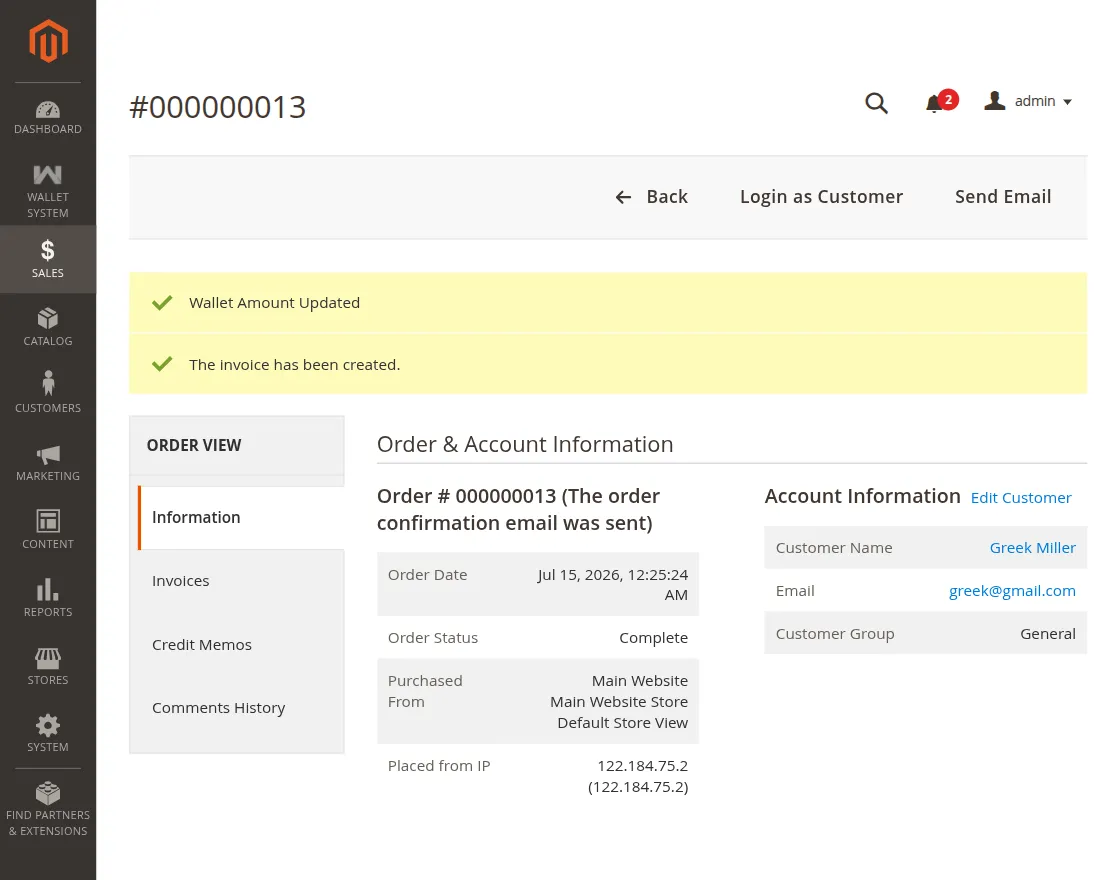Click the Send Email button

click(x=1003, y=196)
